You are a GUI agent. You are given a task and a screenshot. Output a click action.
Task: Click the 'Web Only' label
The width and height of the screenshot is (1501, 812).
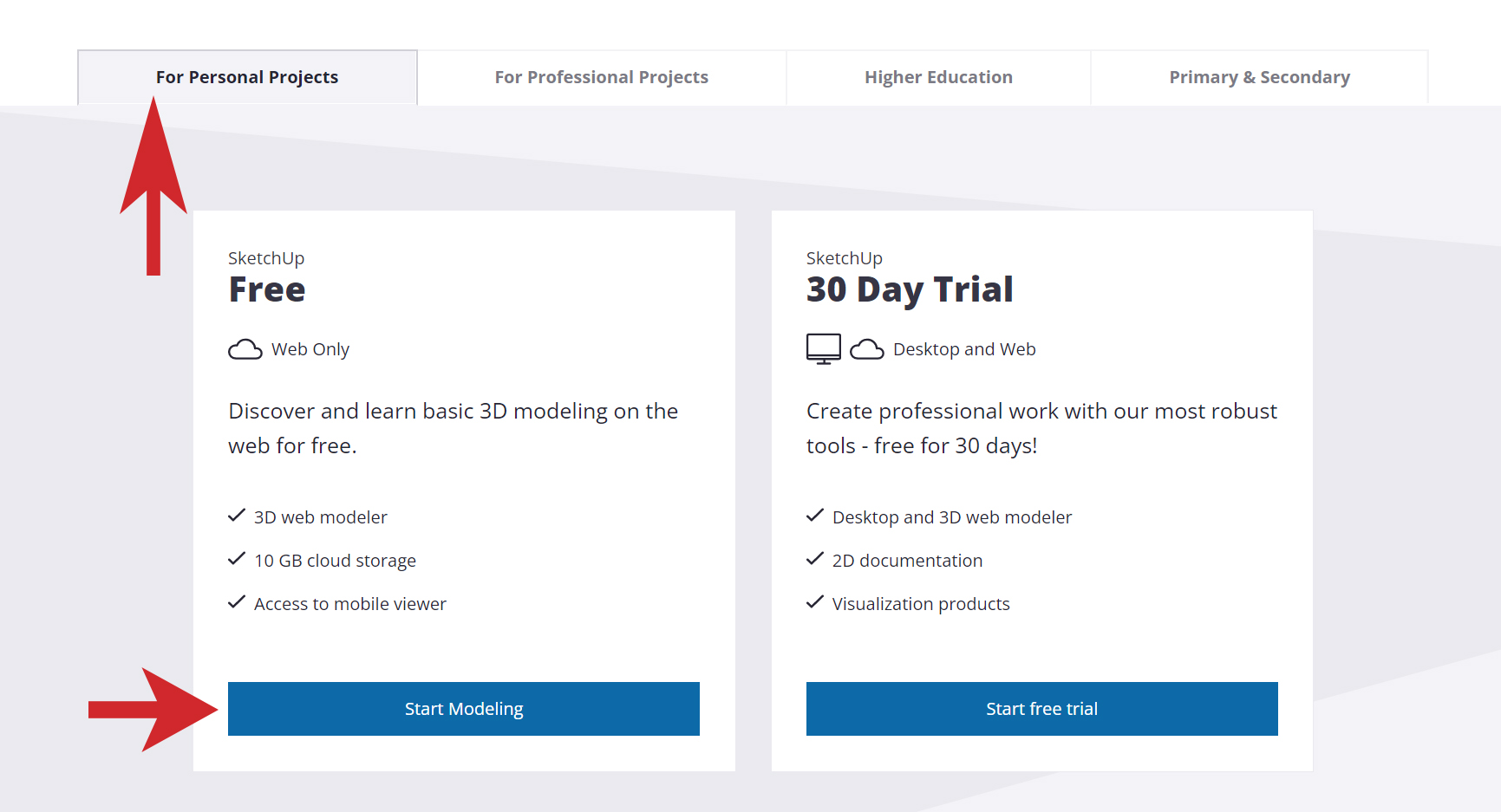(x=310, y=349)
